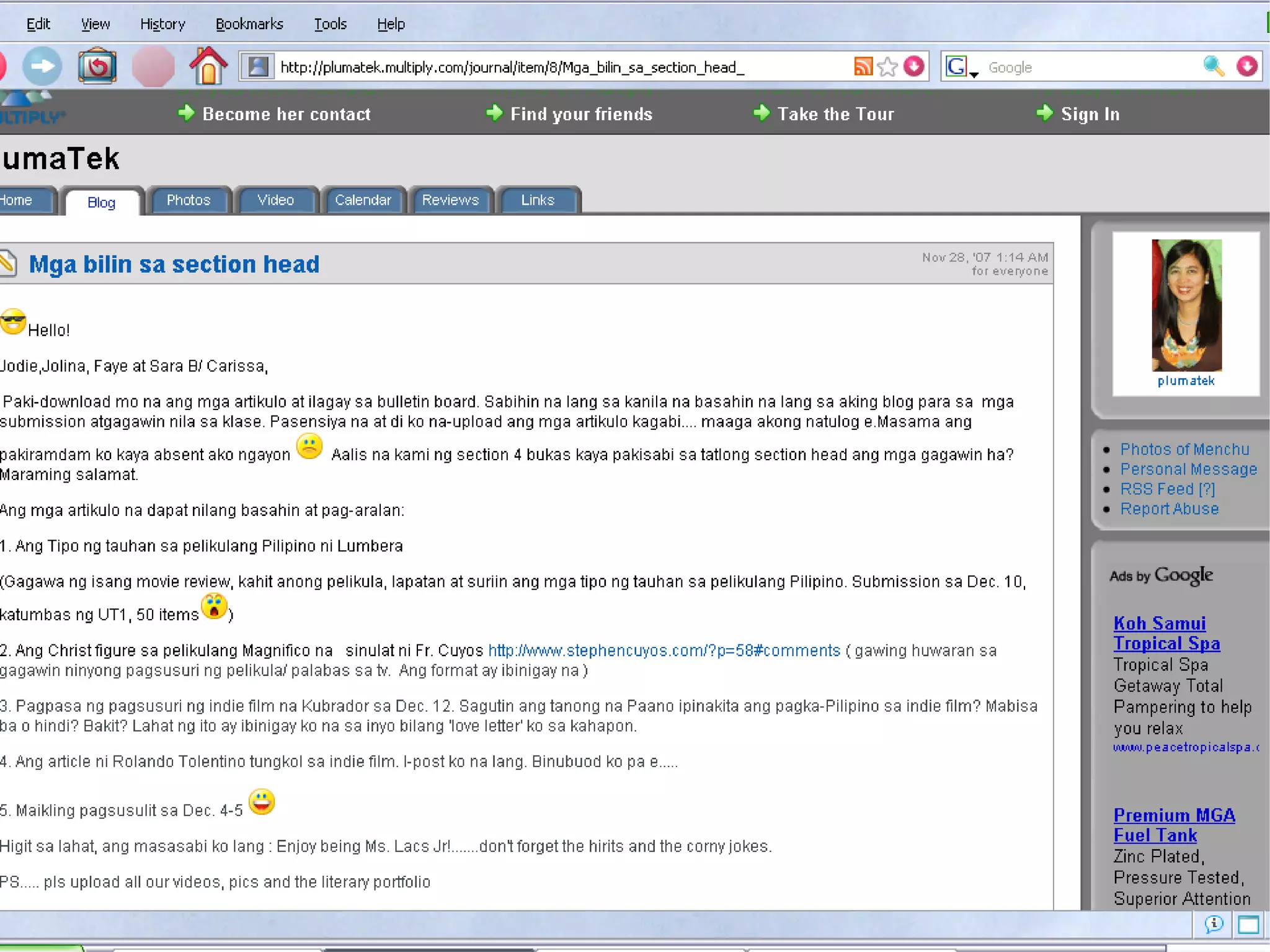Click the plumatek profile photo
Viewport: 1270px width, 952px height.
click(x=1186, y=305)
